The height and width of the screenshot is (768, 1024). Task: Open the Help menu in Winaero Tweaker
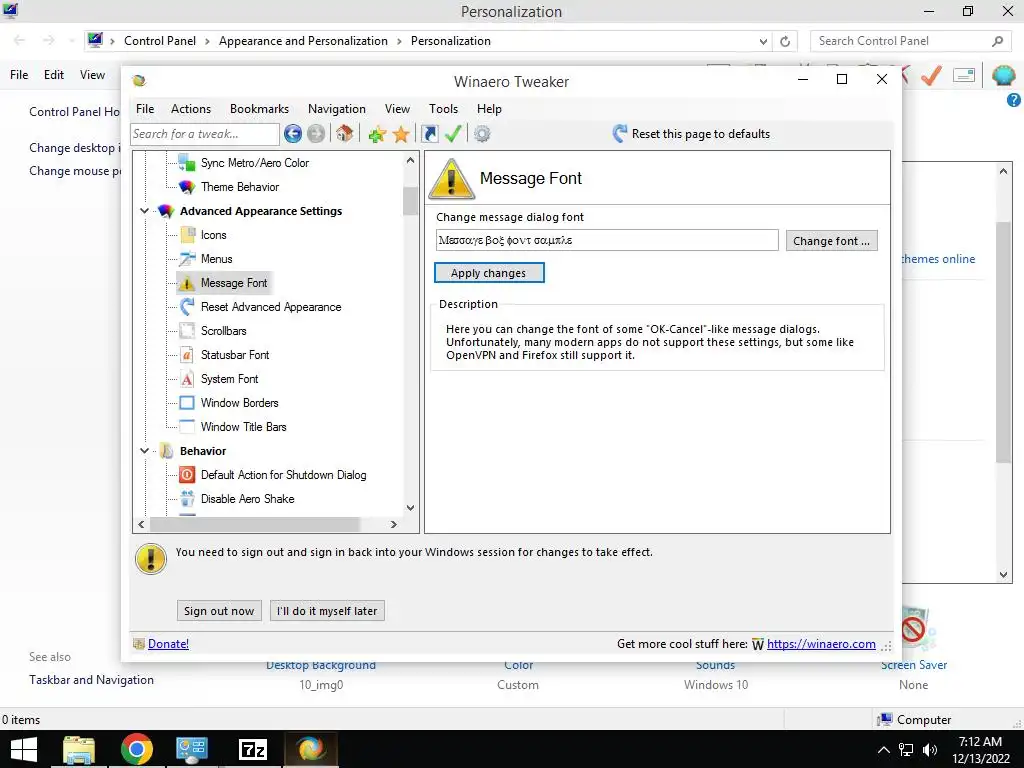489,109
